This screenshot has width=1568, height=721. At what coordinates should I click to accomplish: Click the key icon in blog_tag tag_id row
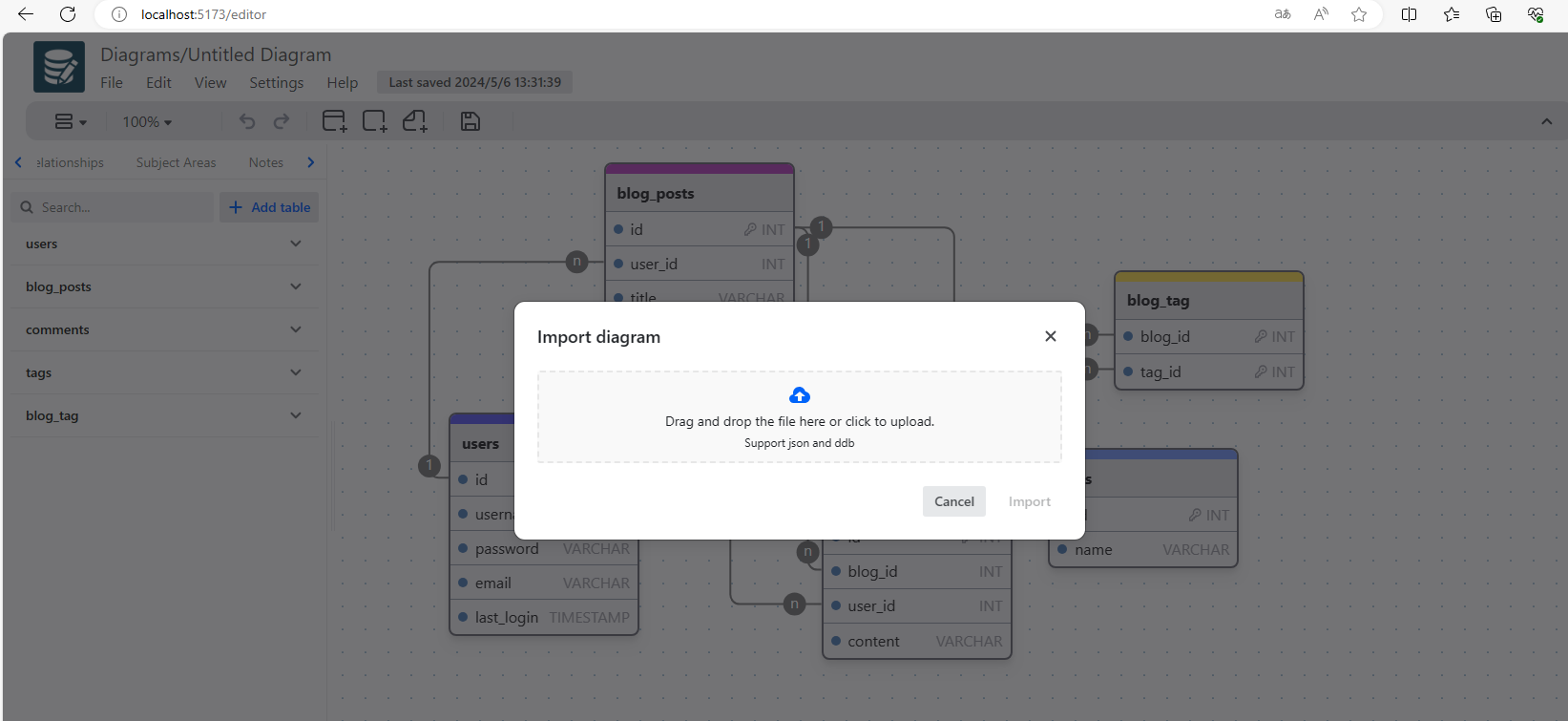pos(1261,371)
